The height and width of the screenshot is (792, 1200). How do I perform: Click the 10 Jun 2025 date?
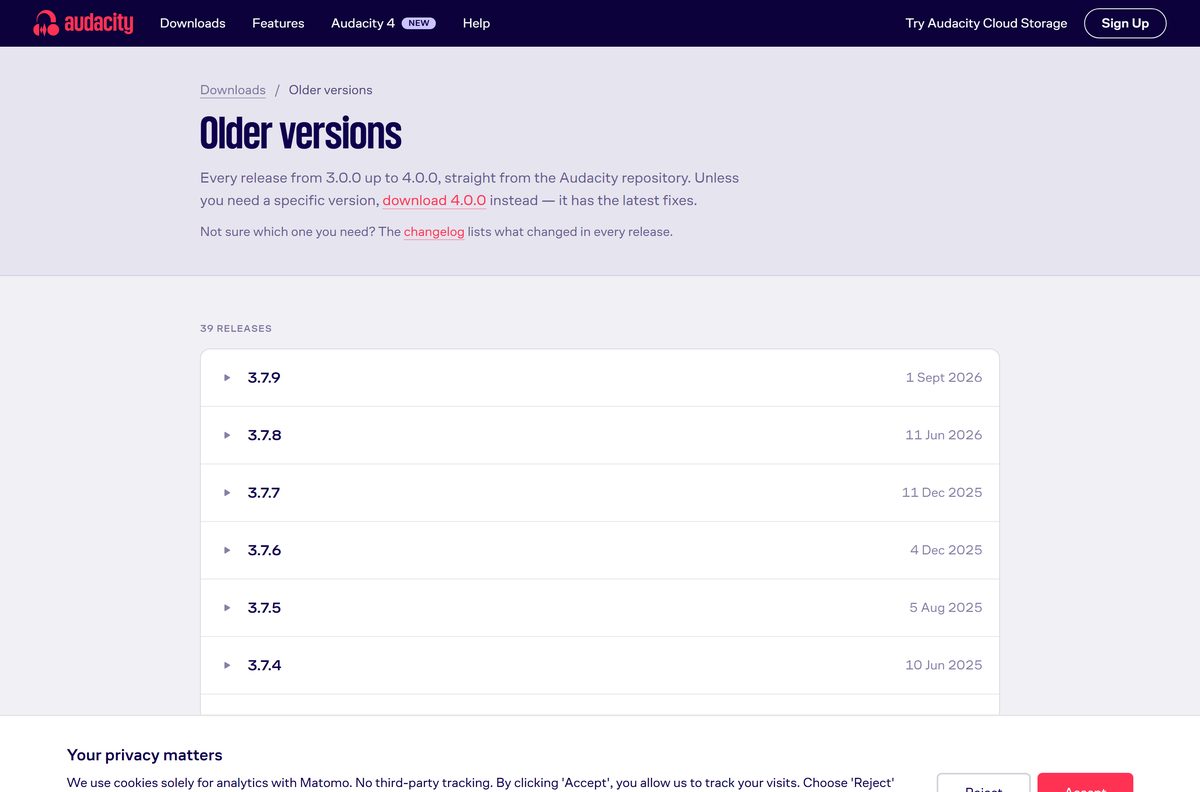pyautogui.click(x=944, y=665)
